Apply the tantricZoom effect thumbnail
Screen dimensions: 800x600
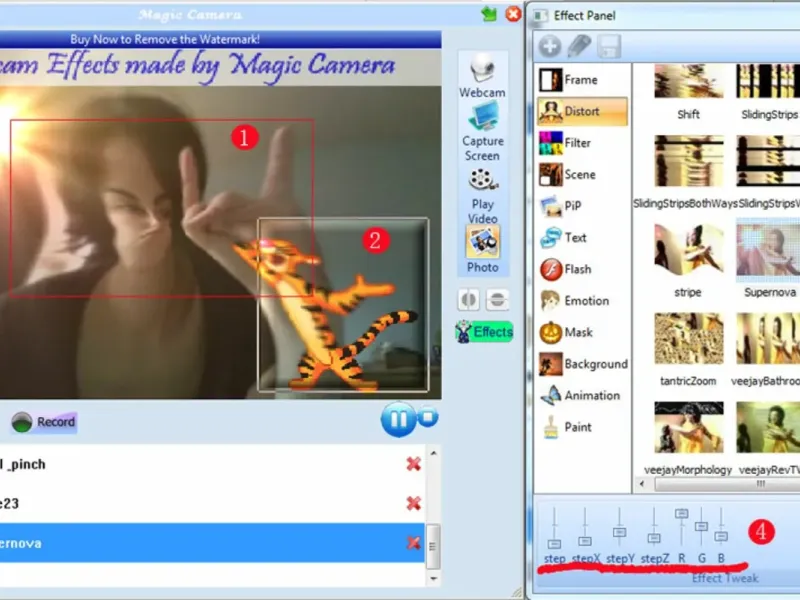pyautogui.click(x=689, y=338)
